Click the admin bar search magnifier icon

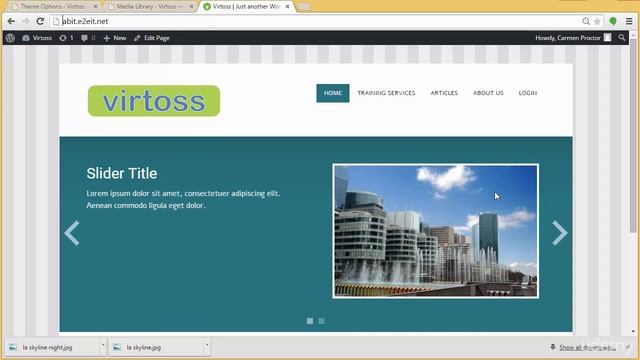(622, 38)
